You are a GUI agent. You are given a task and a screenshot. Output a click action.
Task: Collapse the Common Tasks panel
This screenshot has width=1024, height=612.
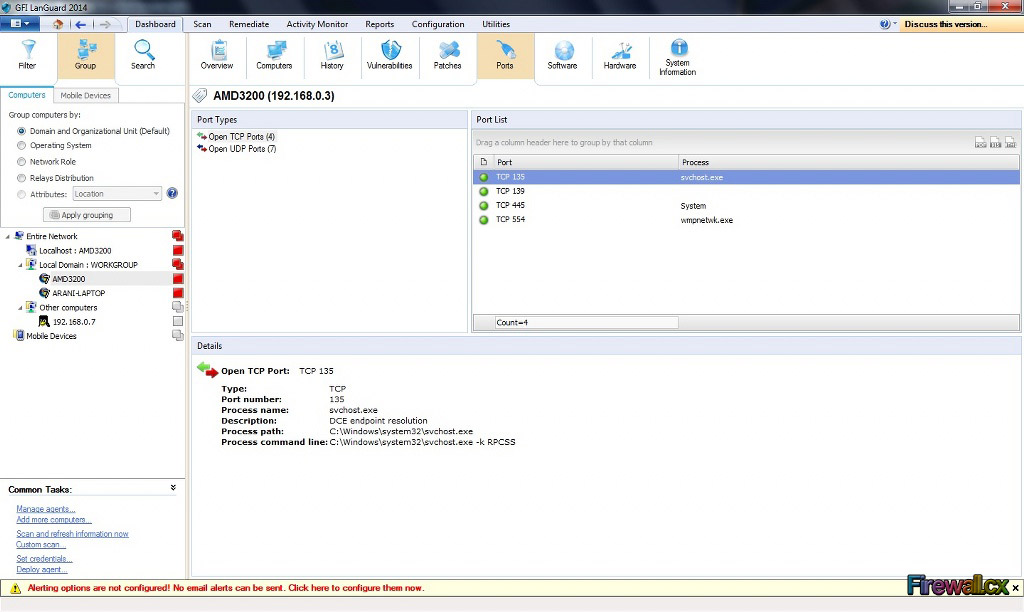173,488
